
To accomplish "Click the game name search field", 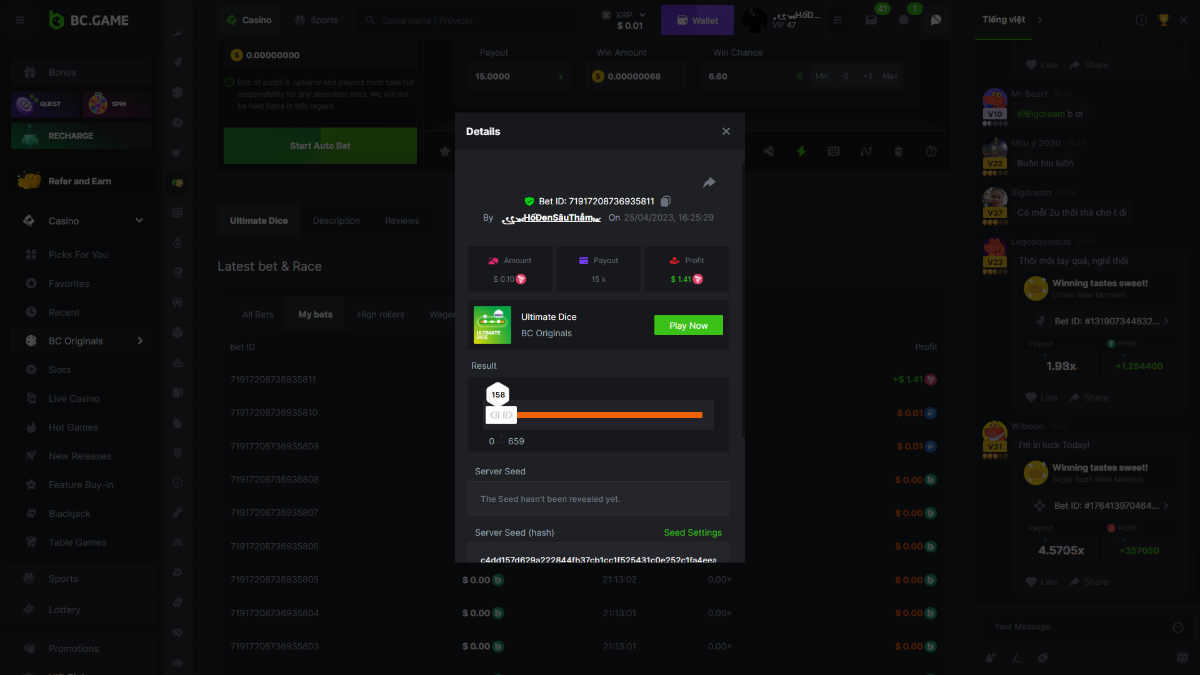I will click(x=470, y=20).
